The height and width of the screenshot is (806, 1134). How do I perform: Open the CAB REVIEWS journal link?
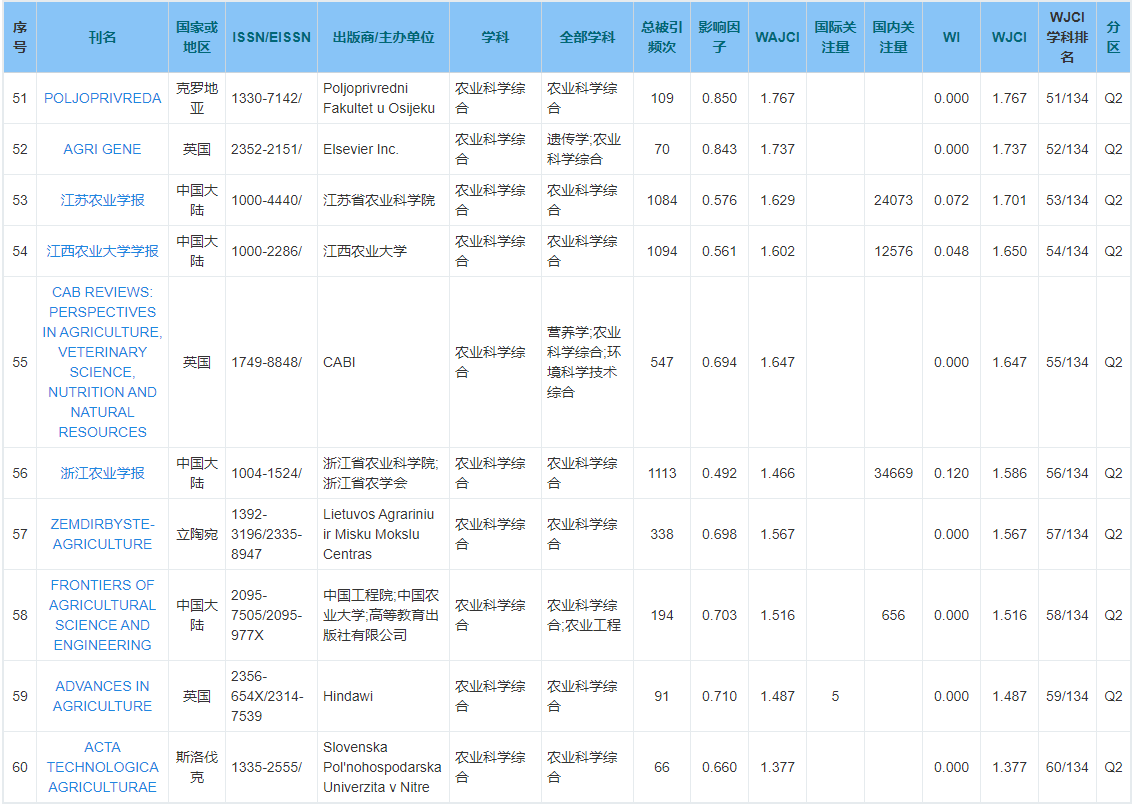tap(103, 362)
